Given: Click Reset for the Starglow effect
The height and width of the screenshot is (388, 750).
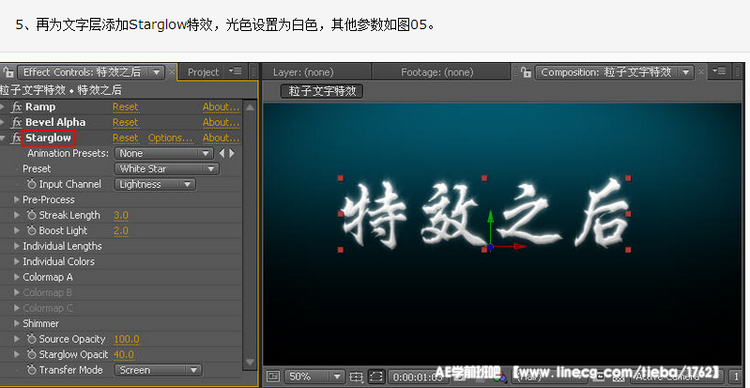Looking at the screenshot, I should (x=125, y=138).
